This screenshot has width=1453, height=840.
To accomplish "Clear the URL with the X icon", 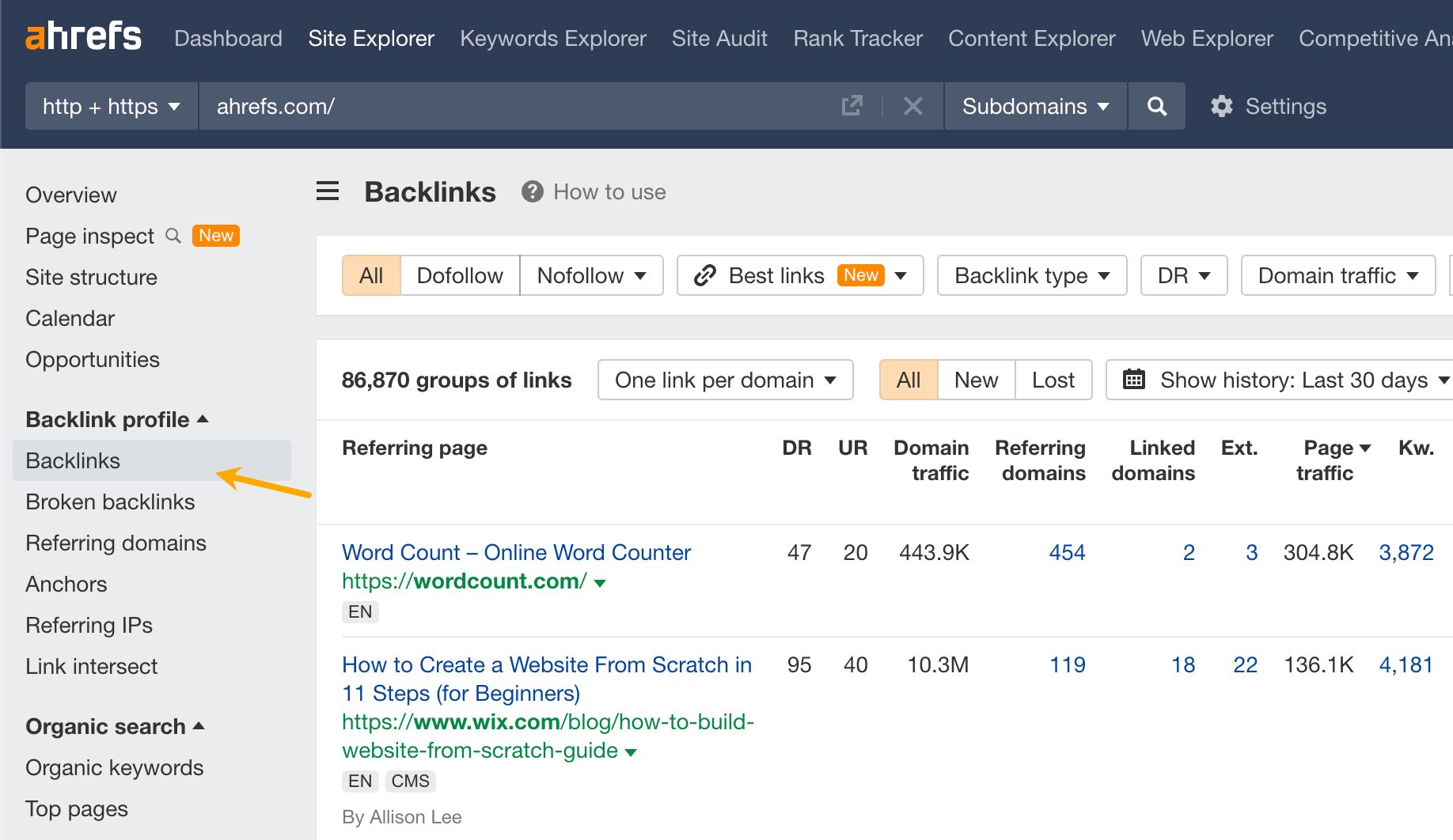I will click(x=913, y=106).
